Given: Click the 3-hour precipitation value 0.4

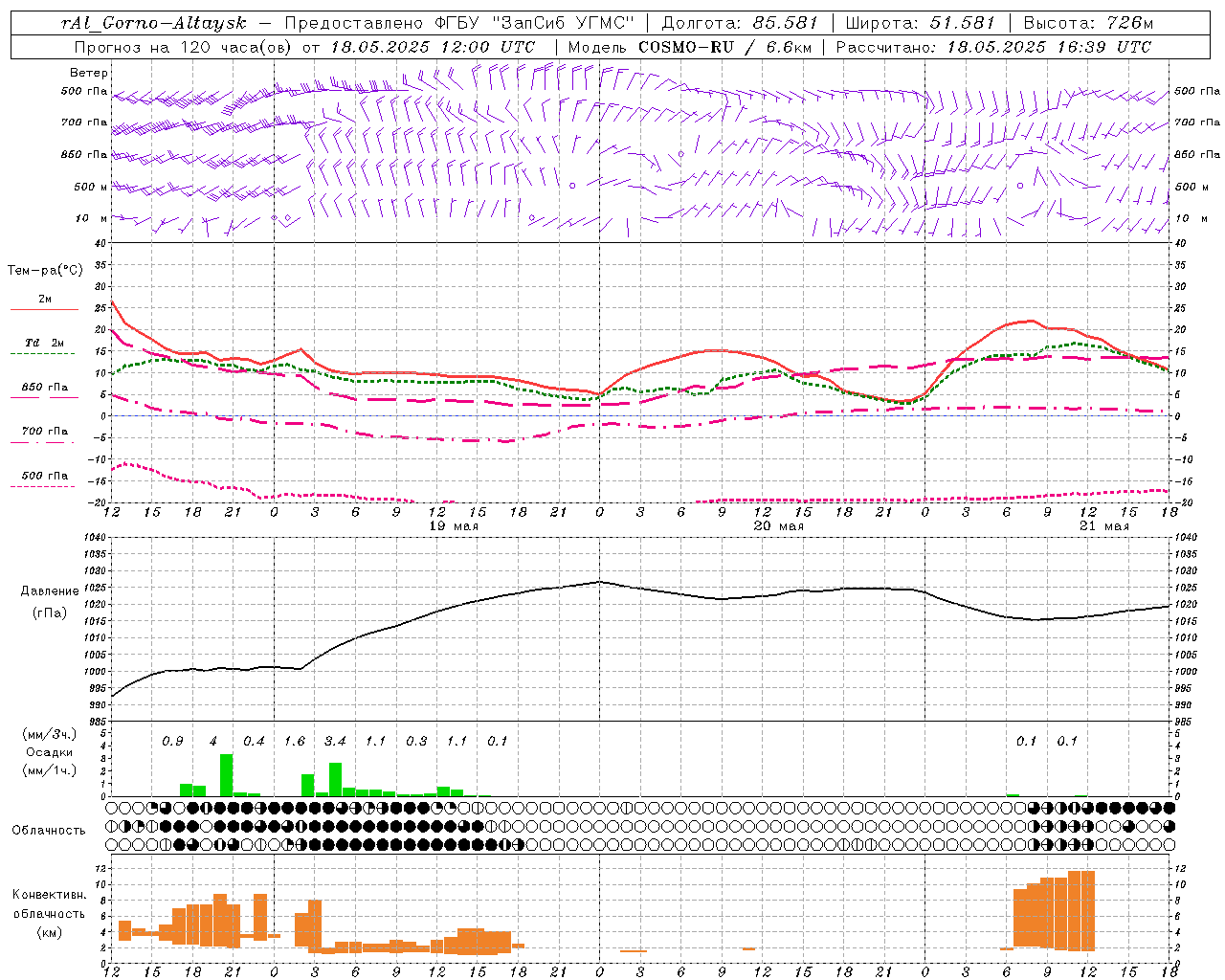Looking at the screenshot, I should pyautogui.click(x=254, y=742).
